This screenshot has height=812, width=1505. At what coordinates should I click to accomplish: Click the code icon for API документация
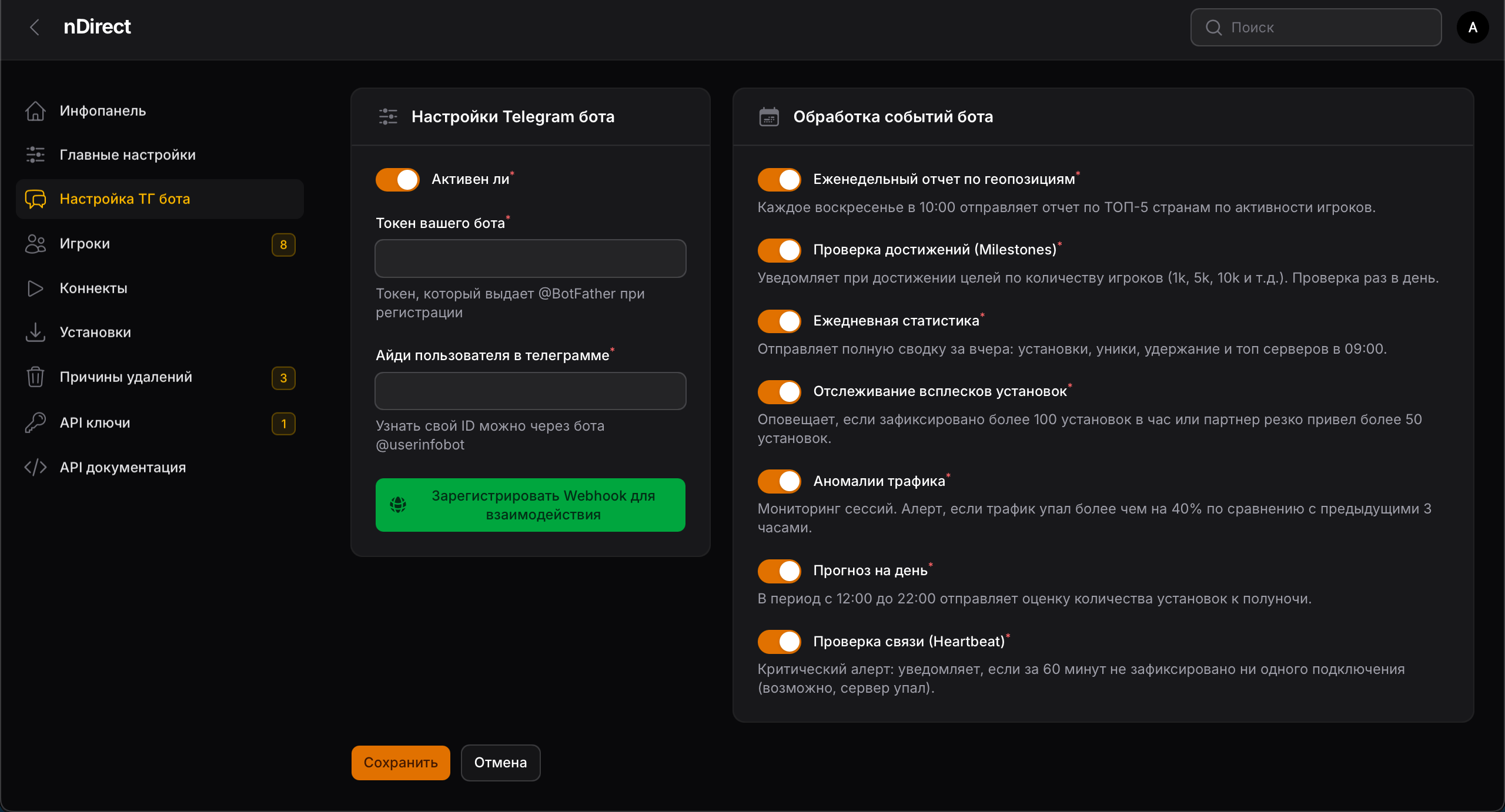35,467
